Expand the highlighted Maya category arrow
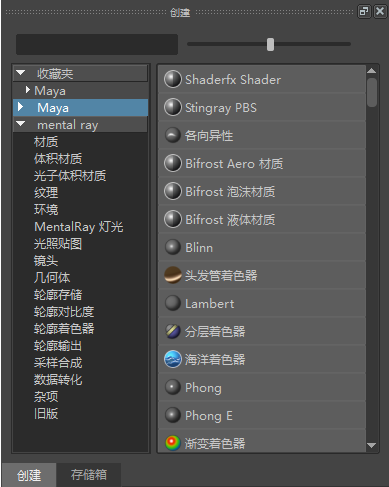The width and height of the screenshot is (389, 487). [x=20, y=107]
